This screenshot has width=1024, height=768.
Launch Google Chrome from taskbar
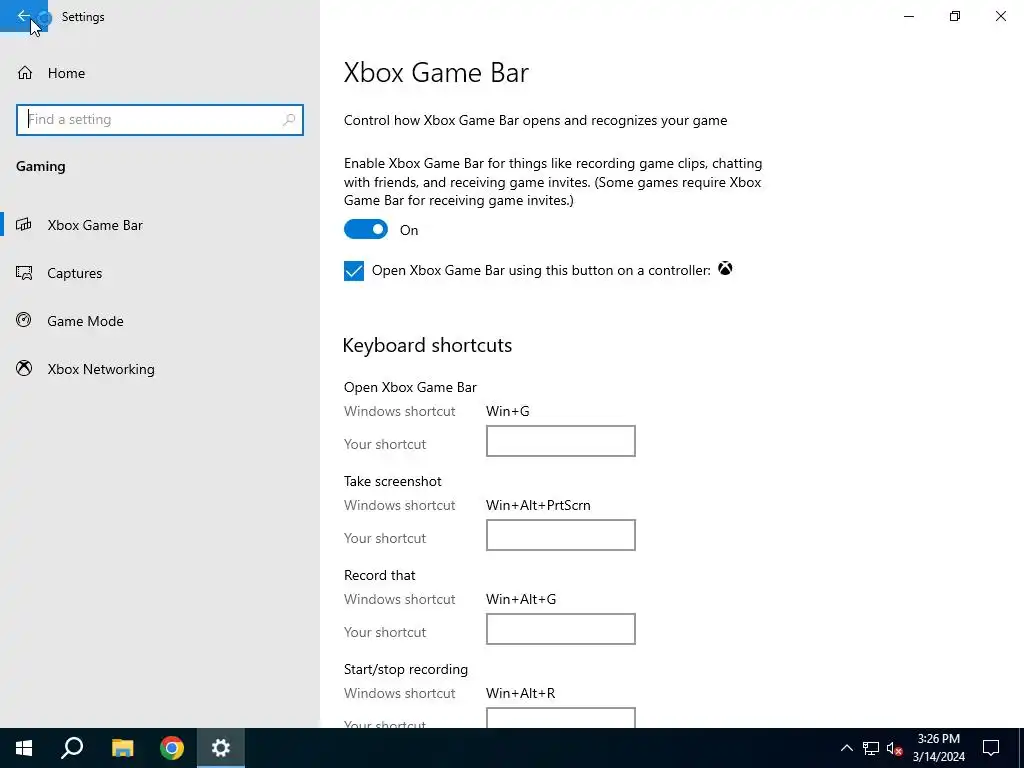pos(172,748)
